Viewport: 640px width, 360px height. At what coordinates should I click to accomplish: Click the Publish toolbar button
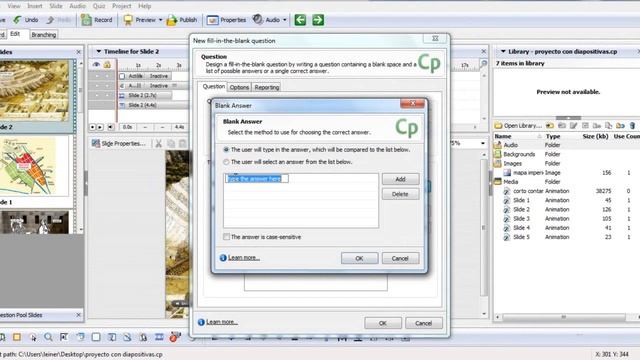click(182, 20)
